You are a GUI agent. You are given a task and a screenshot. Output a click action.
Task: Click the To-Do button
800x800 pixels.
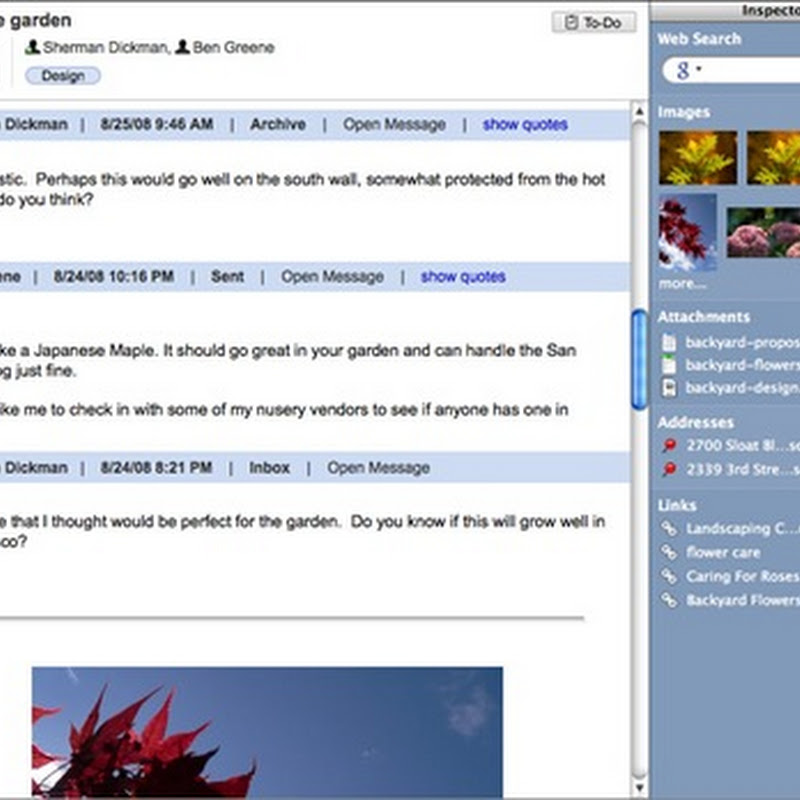coord(594,22)
